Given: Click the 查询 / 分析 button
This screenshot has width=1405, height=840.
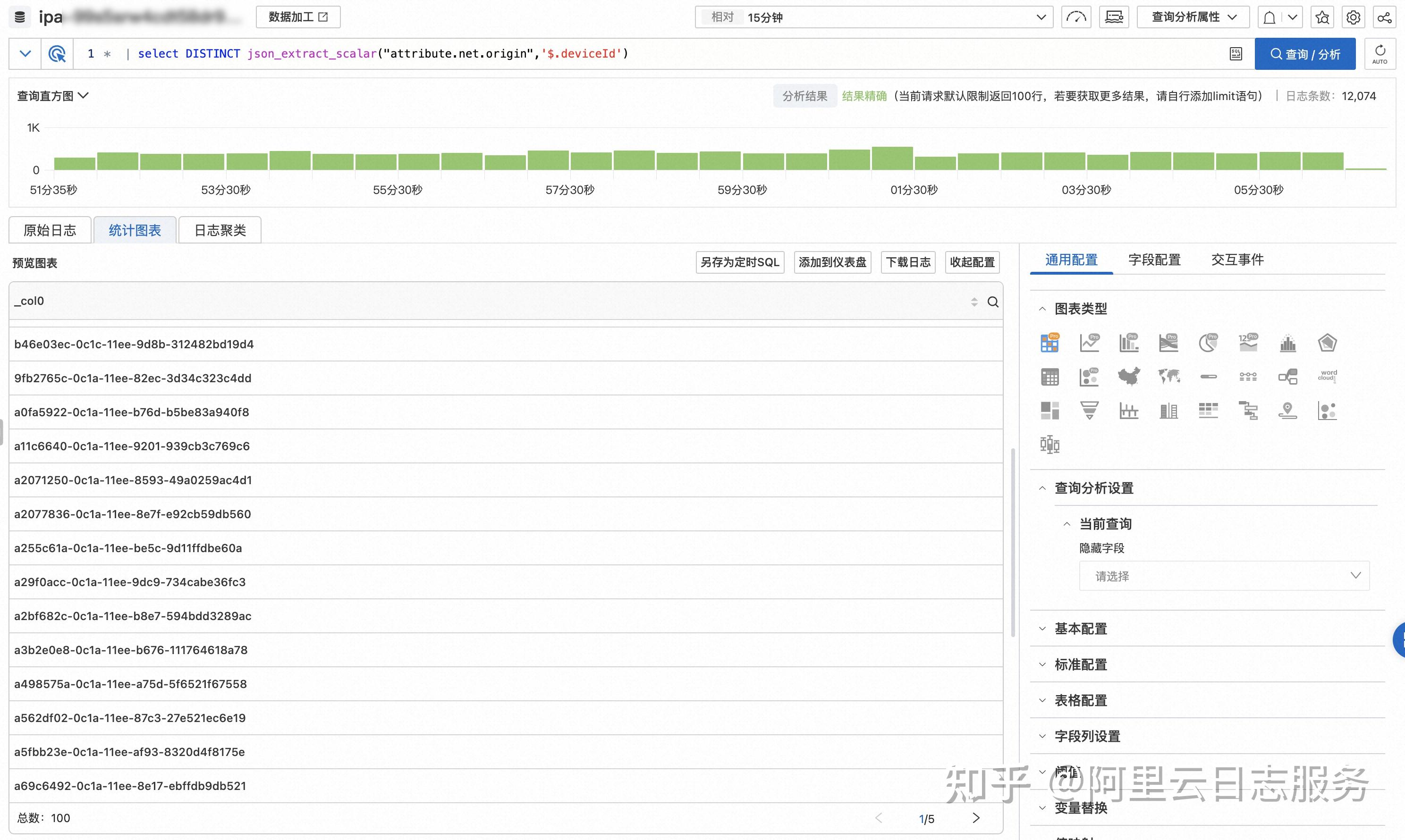Looking at the screenshot, I should coord(1305,54).
